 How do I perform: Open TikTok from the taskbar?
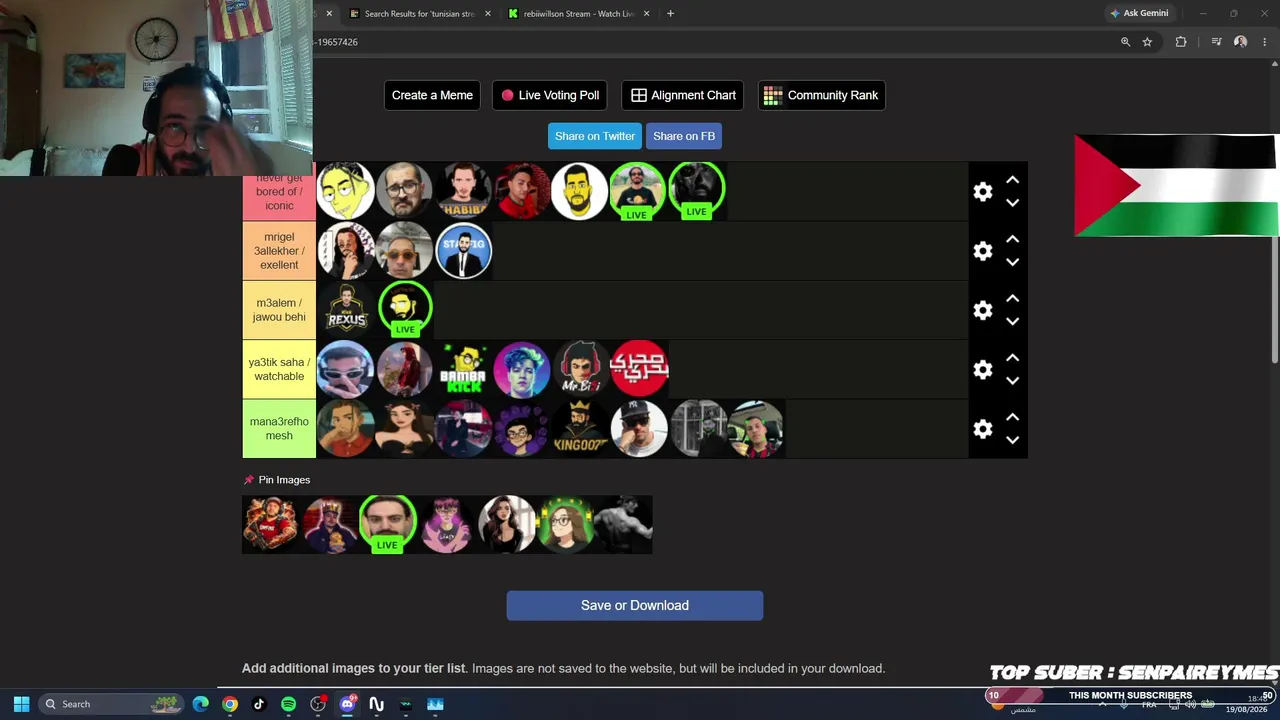click(259, 704)
